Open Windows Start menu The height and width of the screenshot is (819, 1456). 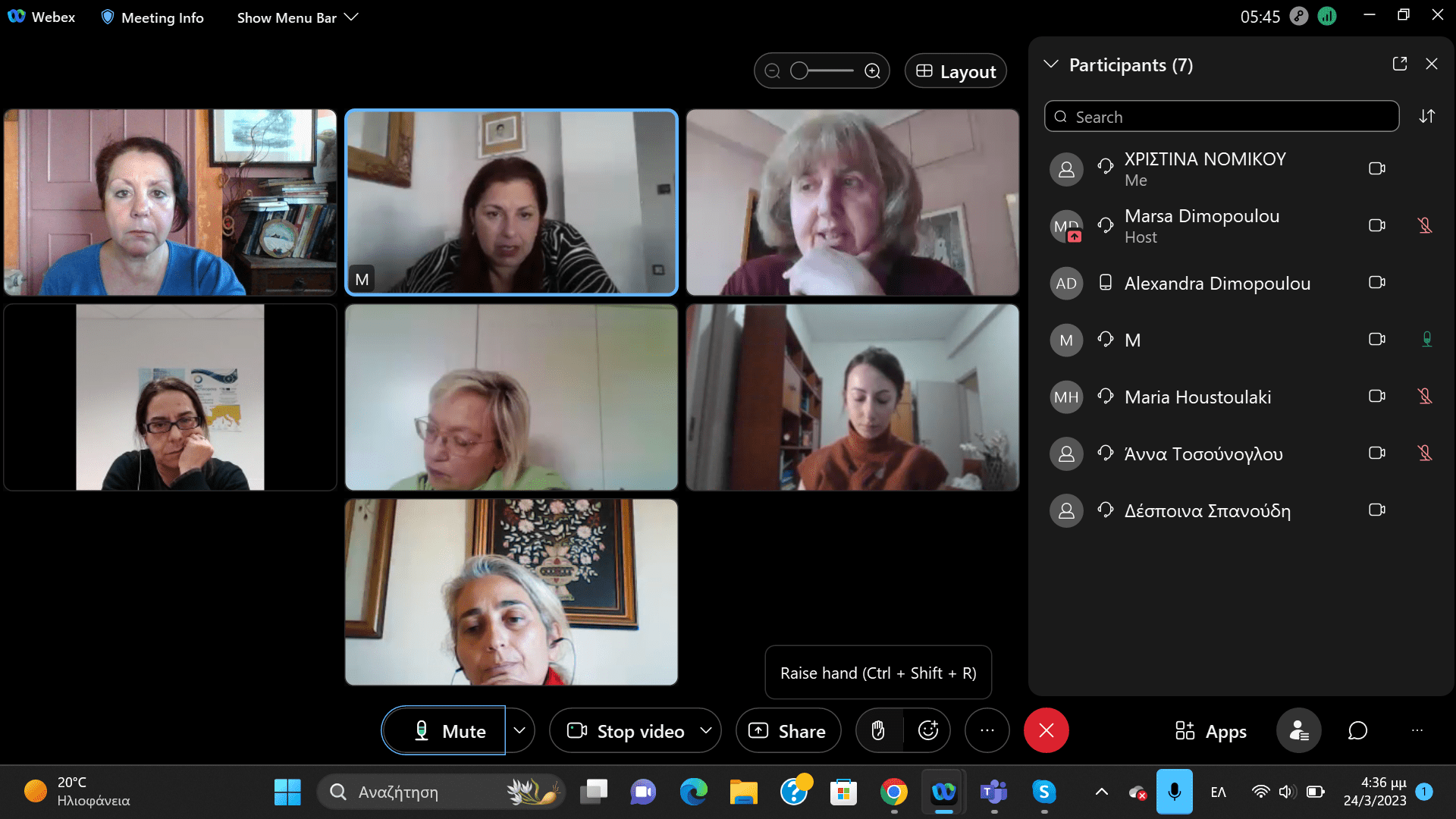click(287, 792)
